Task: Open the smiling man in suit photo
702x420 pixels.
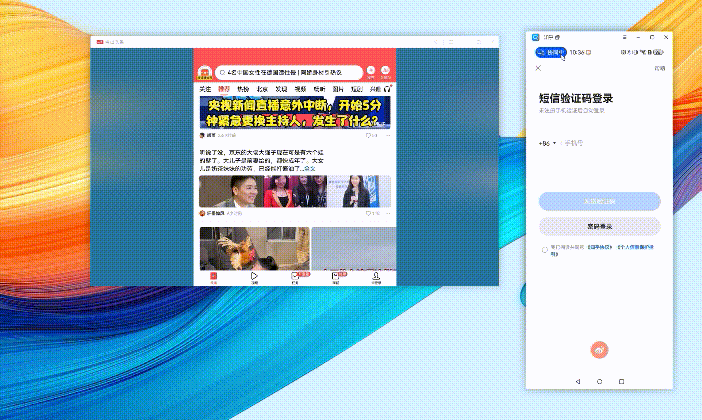Action: point(231,191)
